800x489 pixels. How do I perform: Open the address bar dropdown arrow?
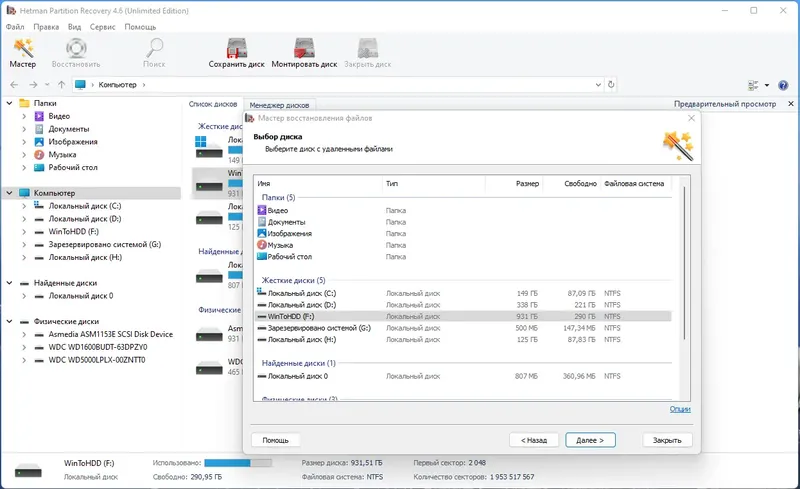598,85
